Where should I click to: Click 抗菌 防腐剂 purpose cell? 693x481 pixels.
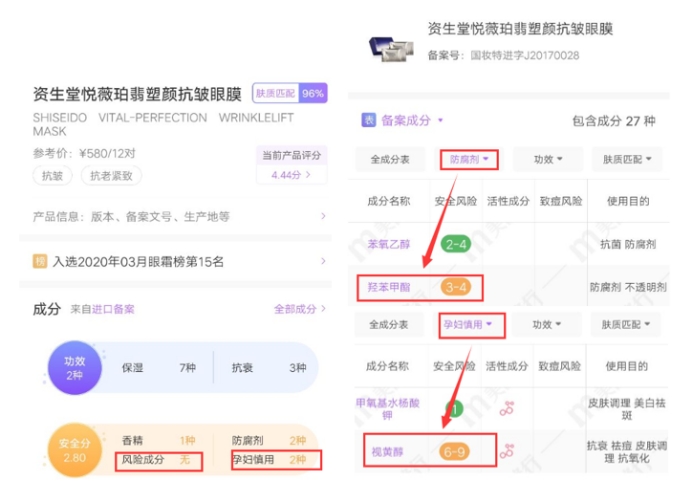[628, 244]
